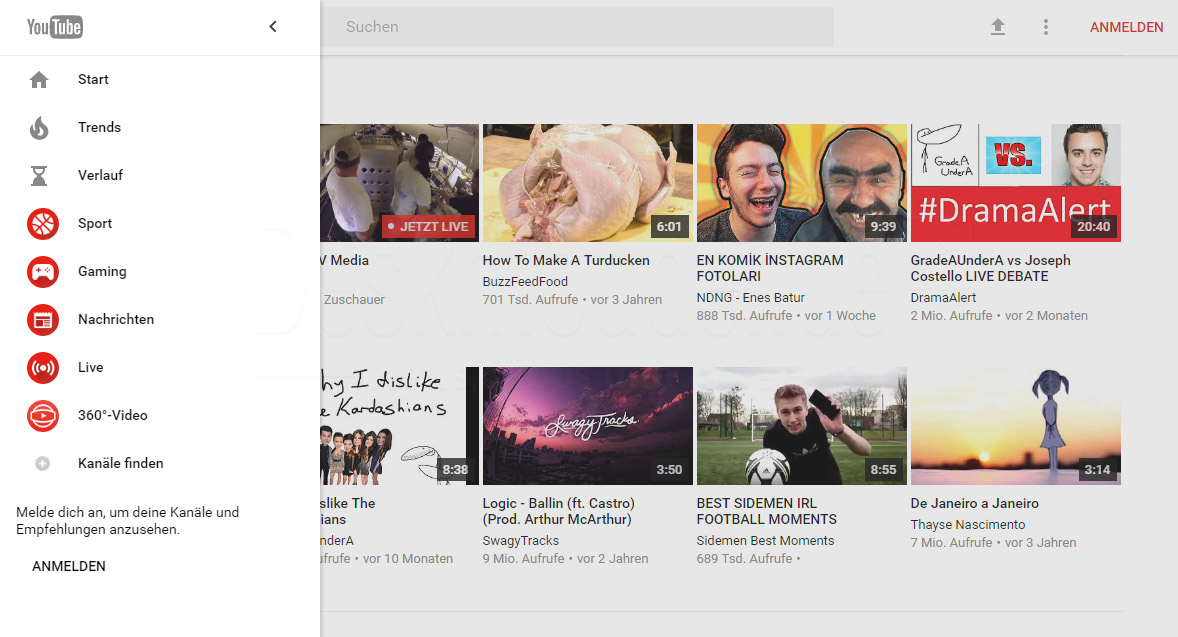Click ANMELDEN button in the sidebar
Viewport: 1178px width, 637px height.
tap(69, 566)
